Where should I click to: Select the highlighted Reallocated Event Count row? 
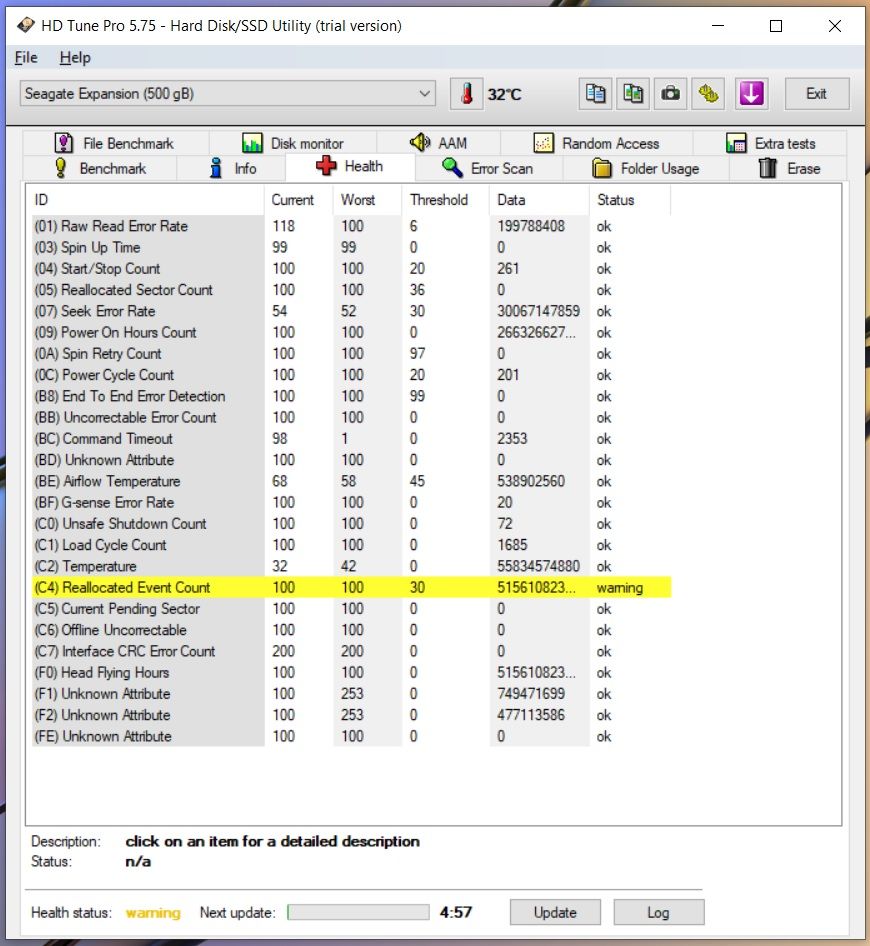point(351,588)
